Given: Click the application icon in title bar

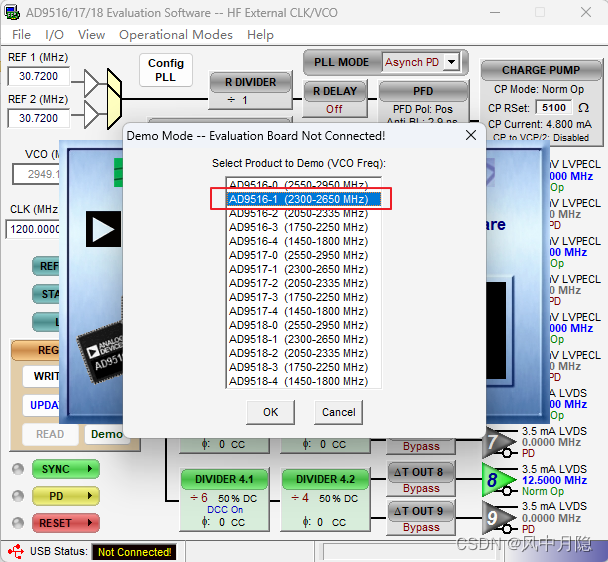Looking at the screenshot, I should point(12,12).
